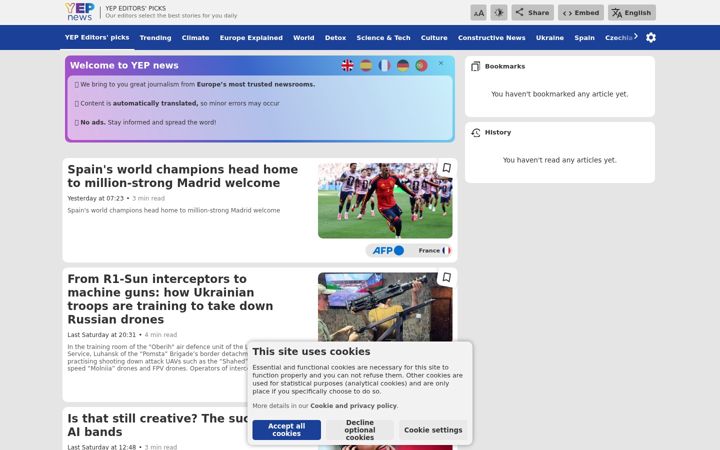Open the Spain section
The width and height of the screenshot is (720, 450).
pos(585,38)
